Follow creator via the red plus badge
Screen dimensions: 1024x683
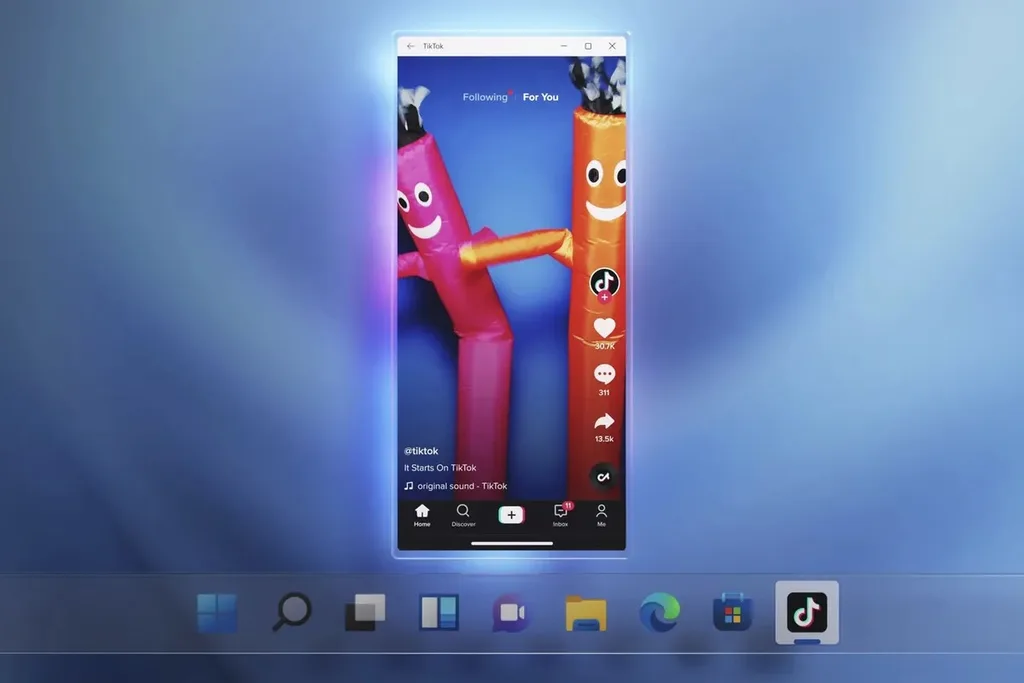click(604, 297)
